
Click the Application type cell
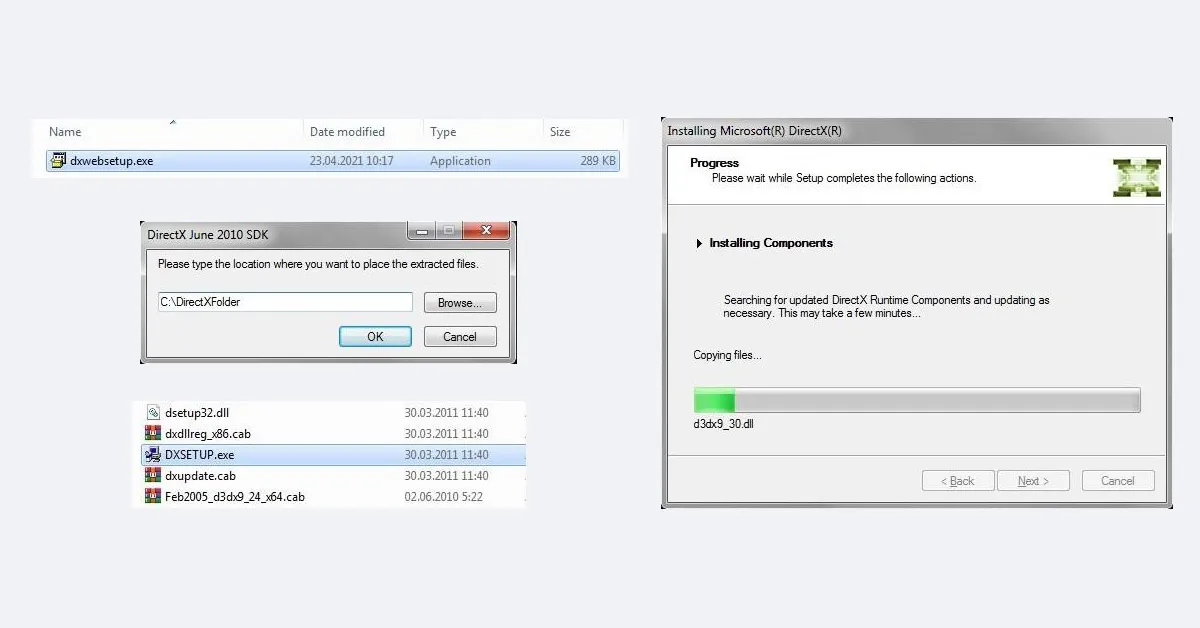click(460, 161)
